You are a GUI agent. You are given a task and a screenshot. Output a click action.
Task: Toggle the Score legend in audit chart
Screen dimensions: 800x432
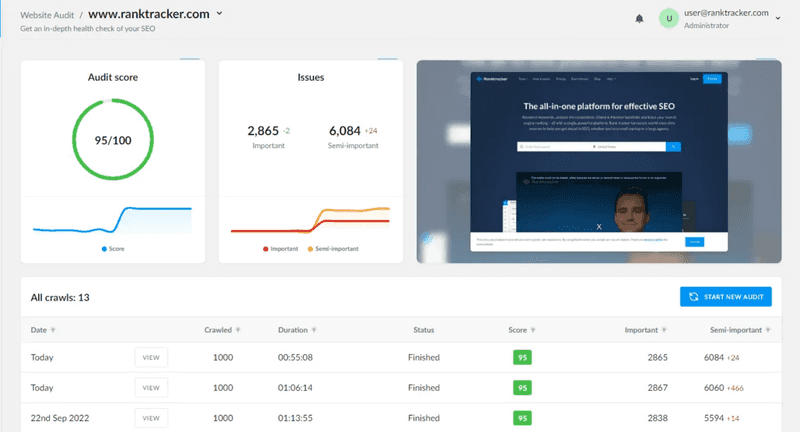pos(113,249)
